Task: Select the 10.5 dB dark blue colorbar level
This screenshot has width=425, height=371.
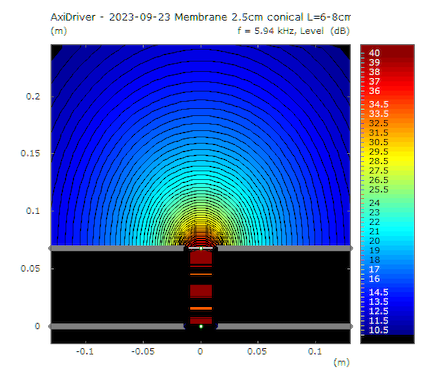Action: 378,330
